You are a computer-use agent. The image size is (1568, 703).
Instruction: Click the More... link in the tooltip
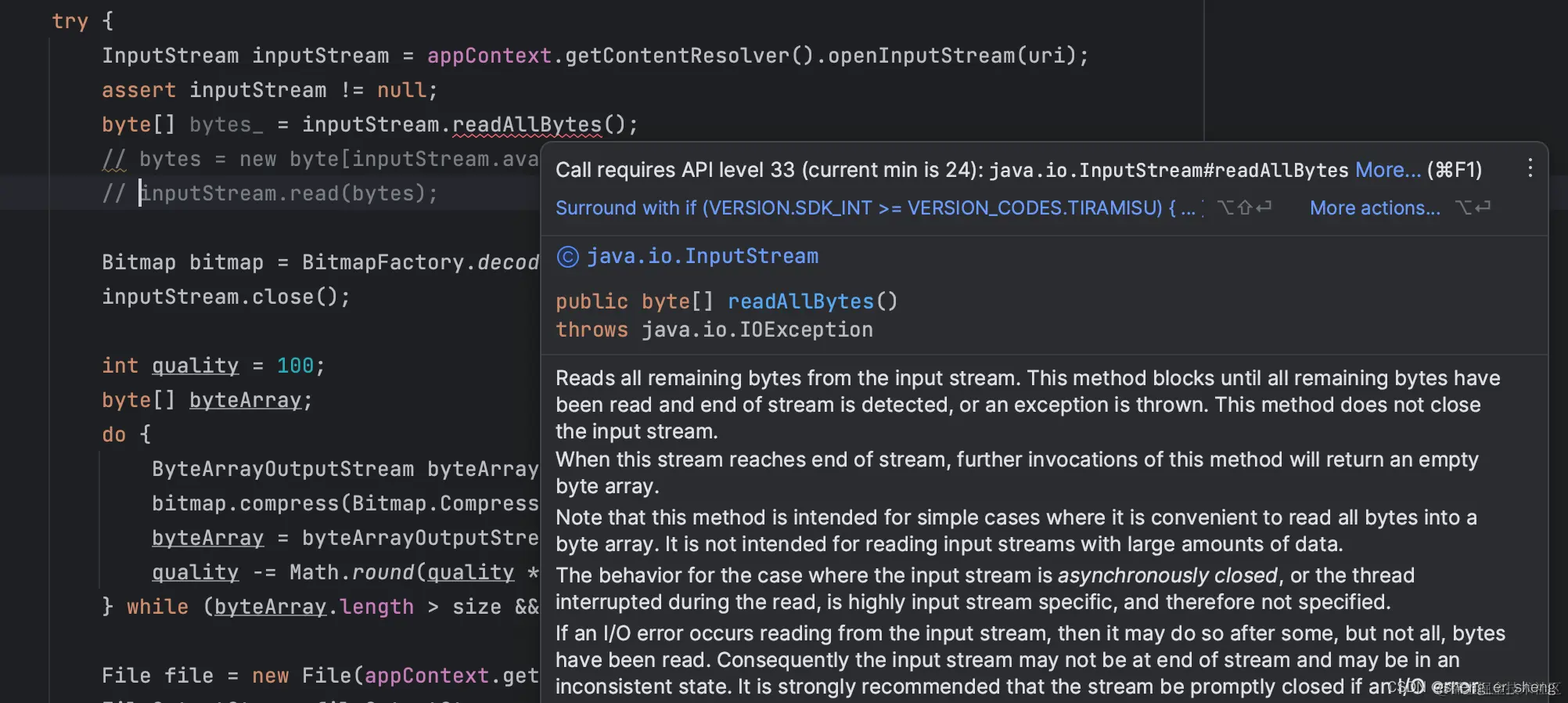pyautogui.click(x=1387, y=170)
